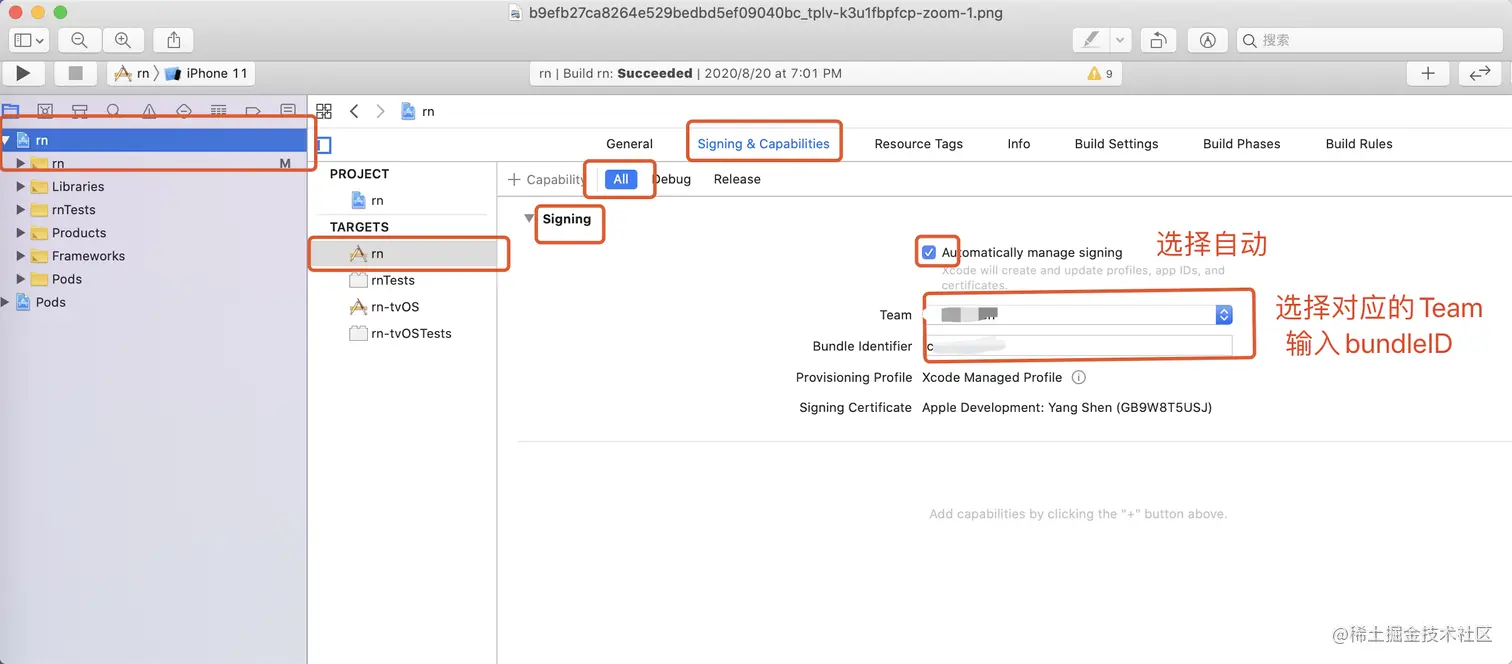This screenshot has height=664, width=1512.
Task: Go forward with the right chevron
Action: pos(380,111)
